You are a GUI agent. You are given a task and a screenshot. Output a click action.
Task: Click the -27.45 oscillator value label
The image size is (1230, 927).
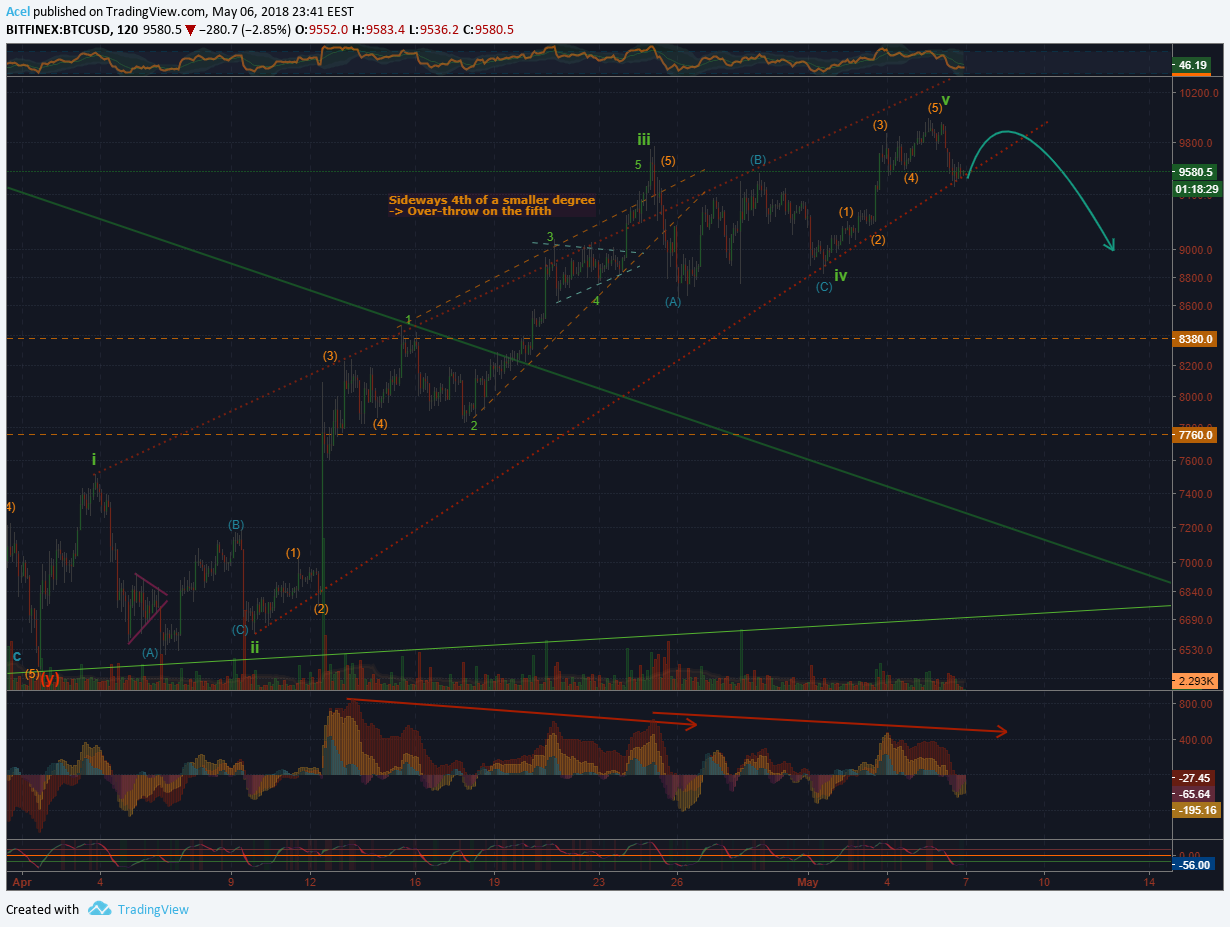1195,777
